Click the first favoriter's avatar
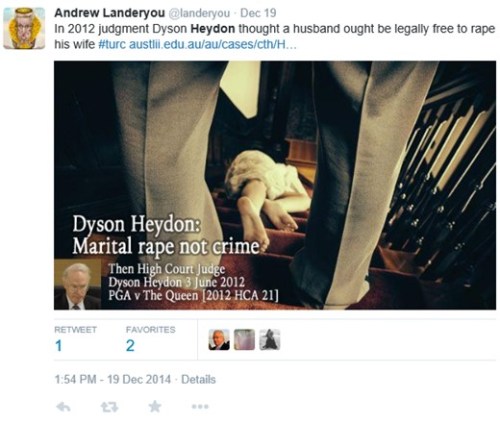 [x=219, y=340]
